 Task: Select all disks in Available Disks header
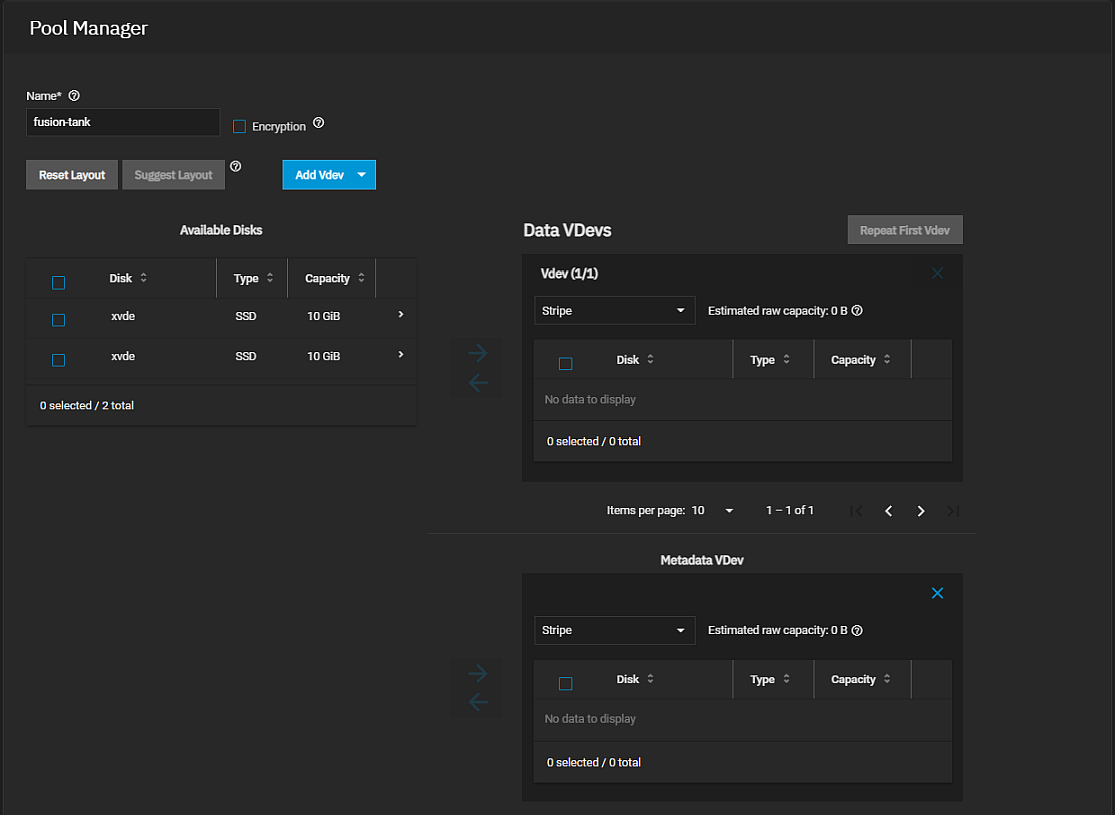[x=58, y=283]
